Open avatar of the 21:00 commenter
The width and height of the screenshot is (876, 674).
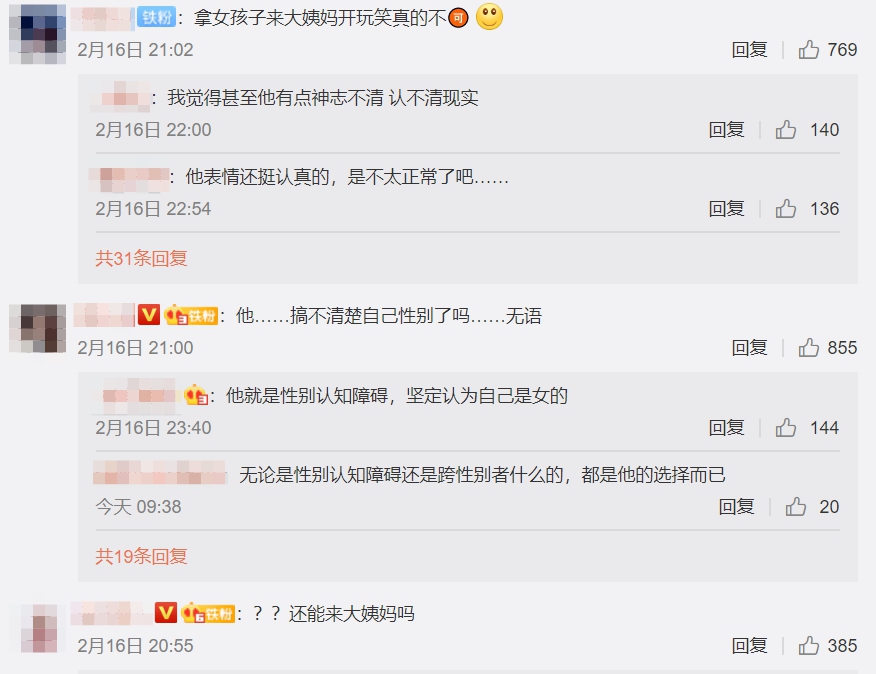pyautogui.click(x=37, y=328)
